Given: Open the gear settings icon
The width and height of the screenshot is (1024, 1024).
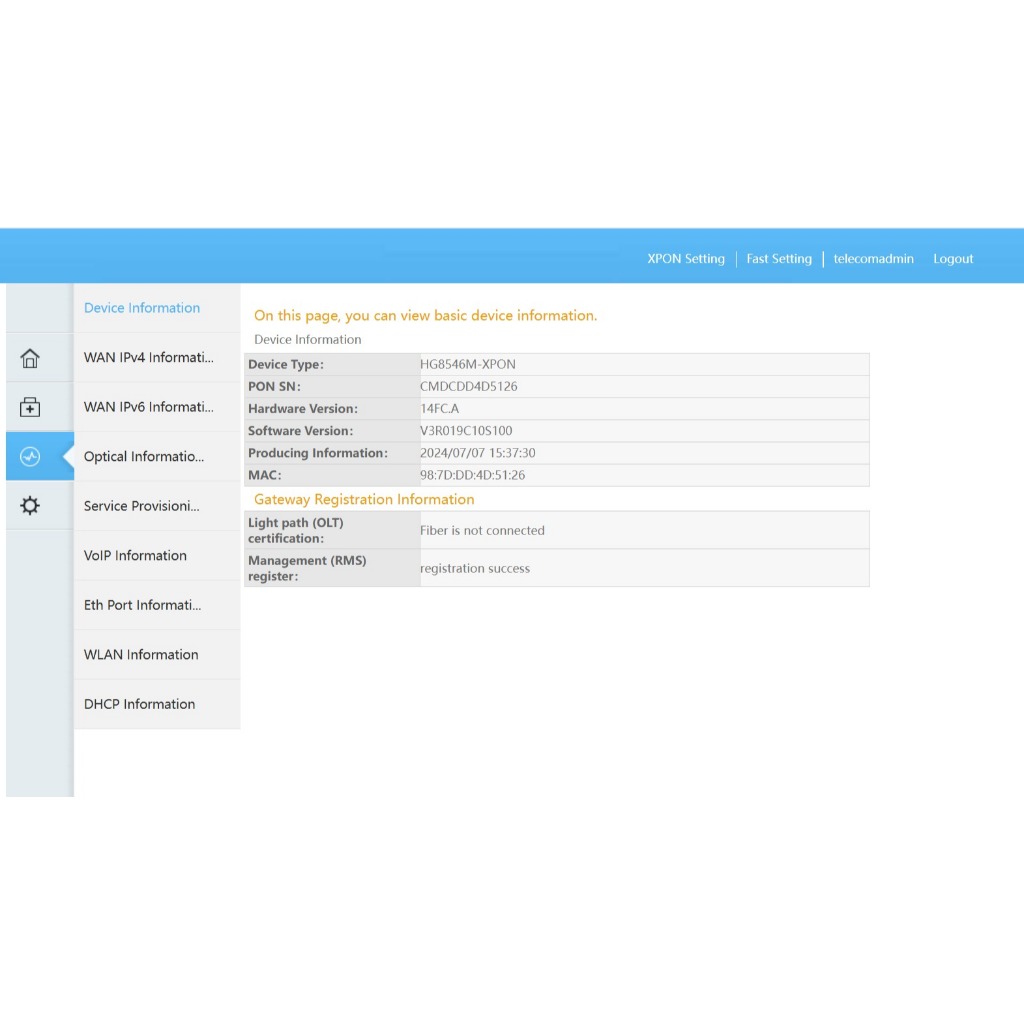Looking at the screenshot, I should (30, 506).
